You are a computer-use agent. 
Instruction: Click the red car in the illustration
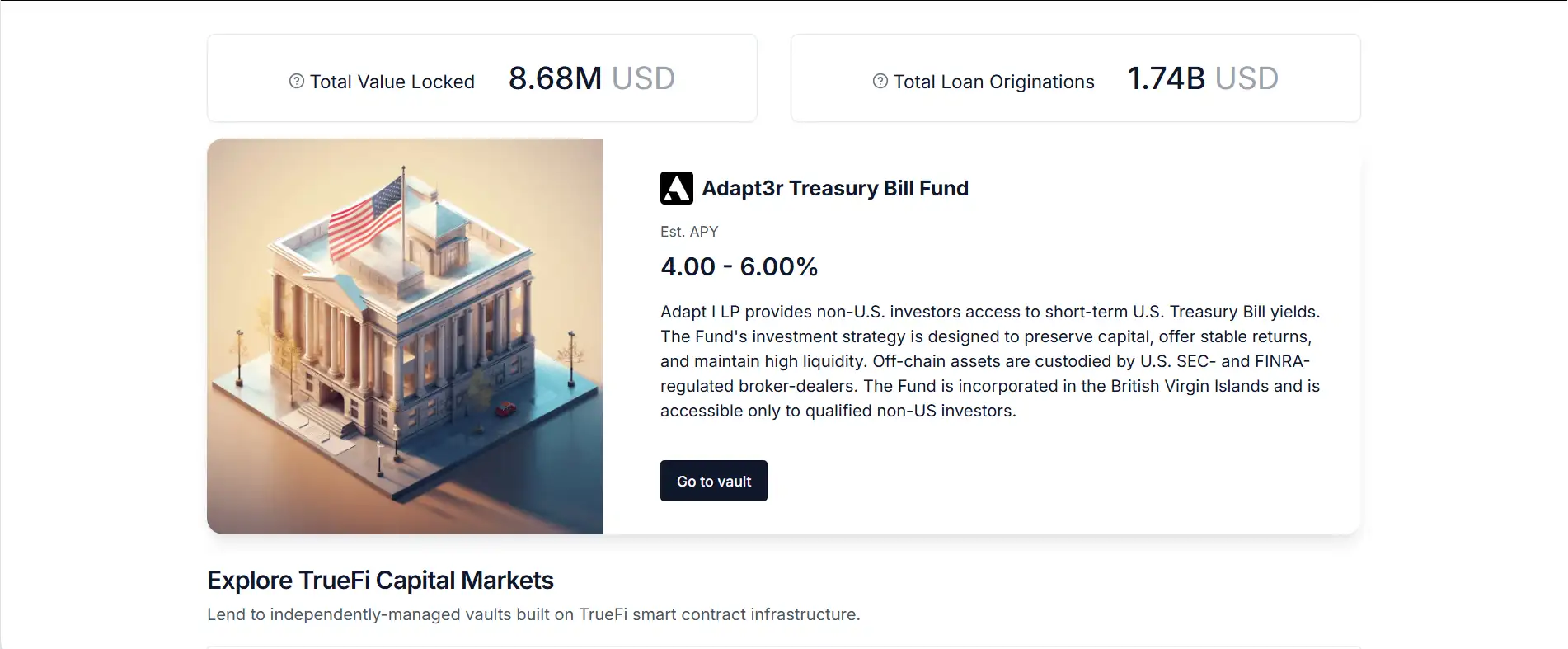(505, 408)
